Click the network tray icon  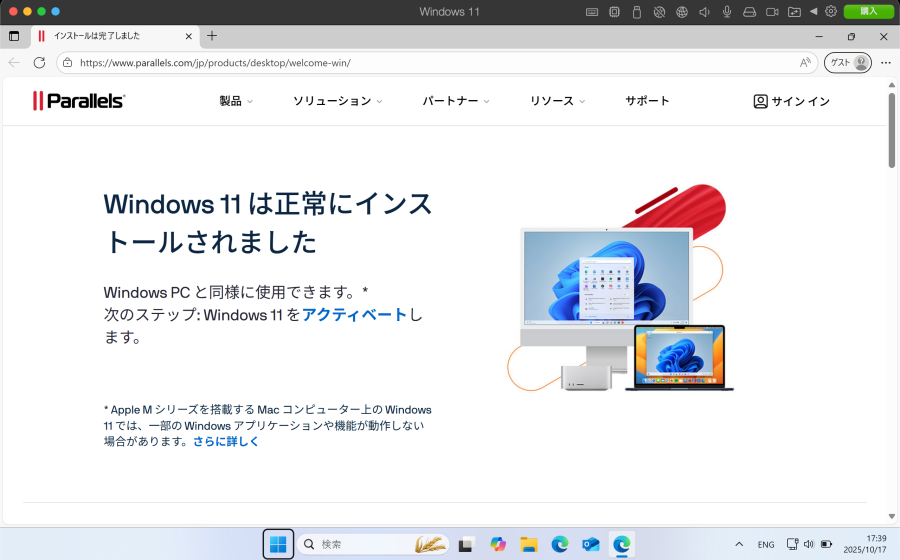(x=793, y=544)
